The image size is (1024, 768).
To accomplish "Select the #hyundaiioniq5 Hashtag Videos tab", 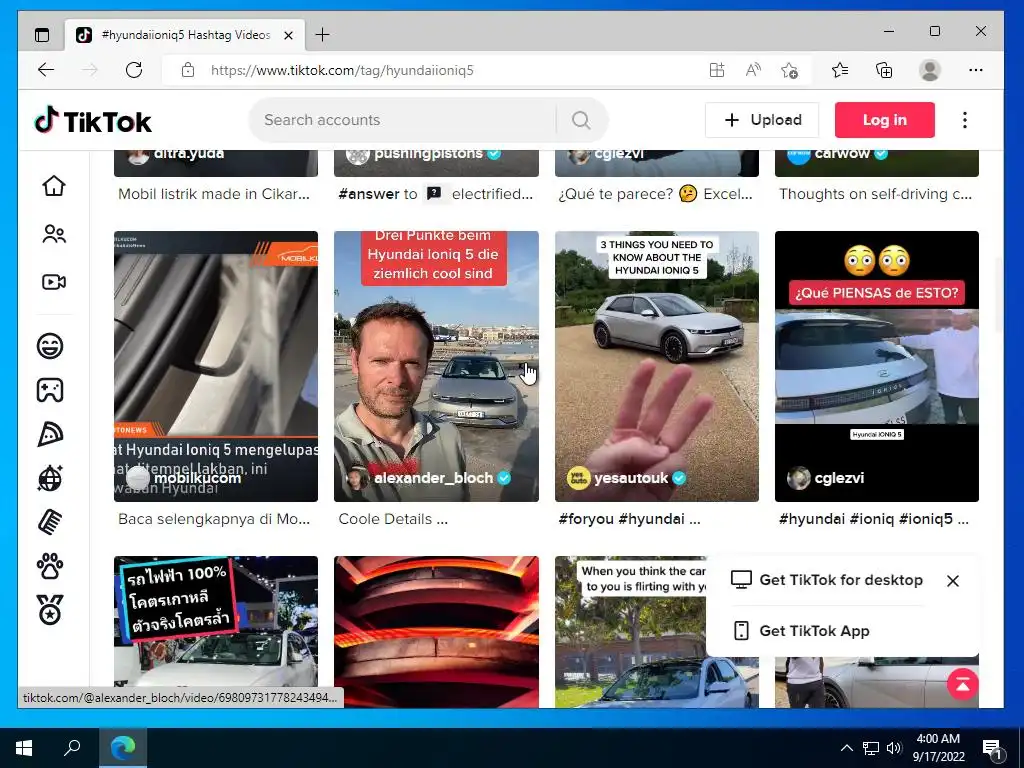I will [185, 35].
